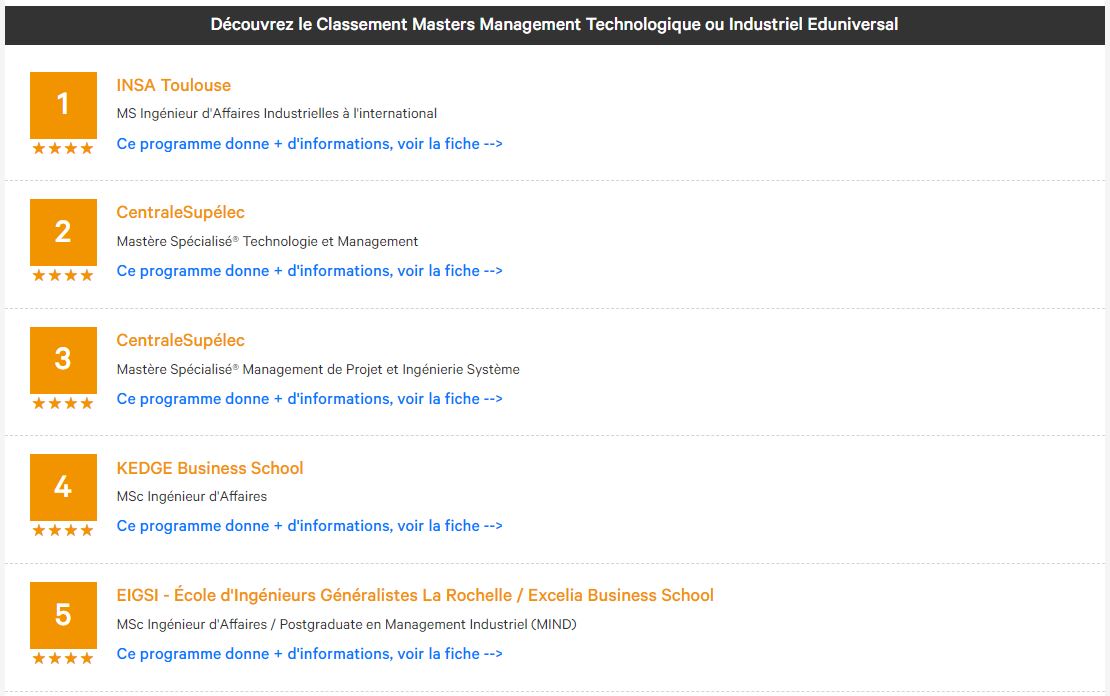Click the rank 2 orange badge
Screen dimensions: 1110x696
(x=63, y=232)
